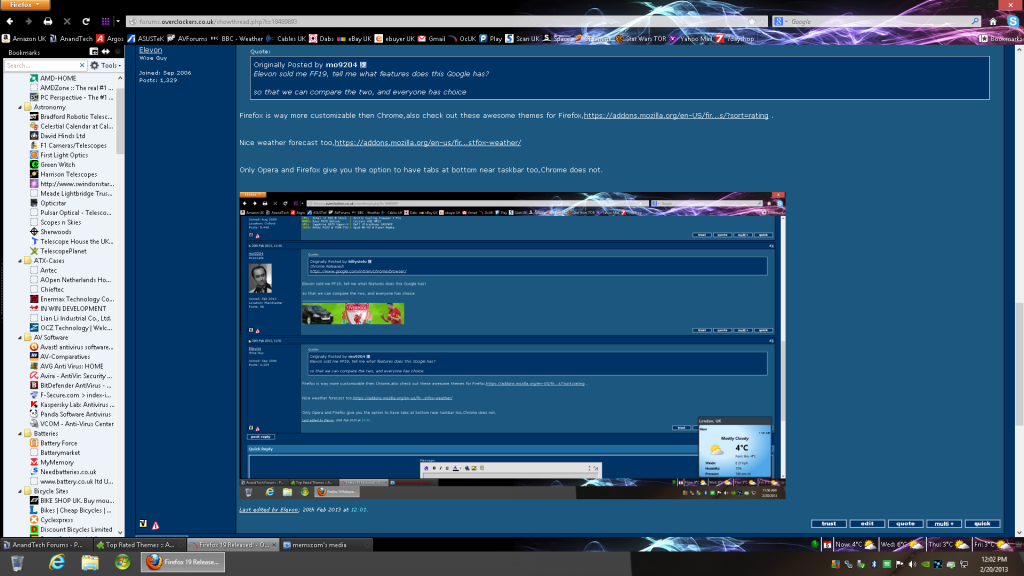
Task: Open MyMemory bookmark
Action: [52, 462]
